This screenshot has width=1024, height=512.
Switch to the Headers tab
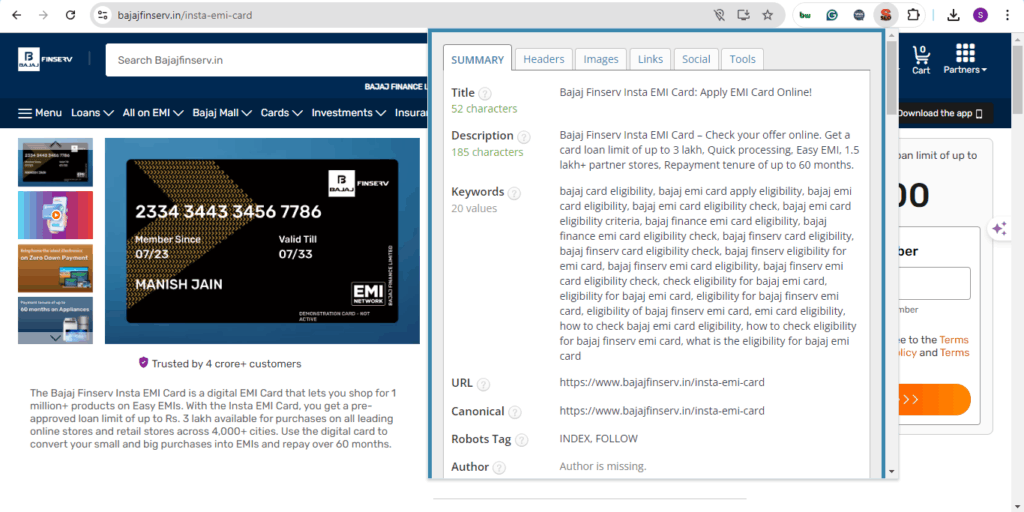click(x=543, y=59)
